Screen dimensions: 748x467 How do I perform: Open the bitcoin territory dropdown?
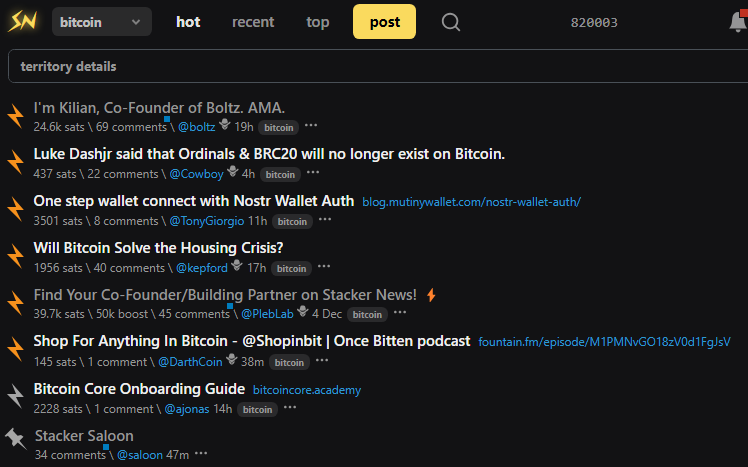click(x=101, y=21)
